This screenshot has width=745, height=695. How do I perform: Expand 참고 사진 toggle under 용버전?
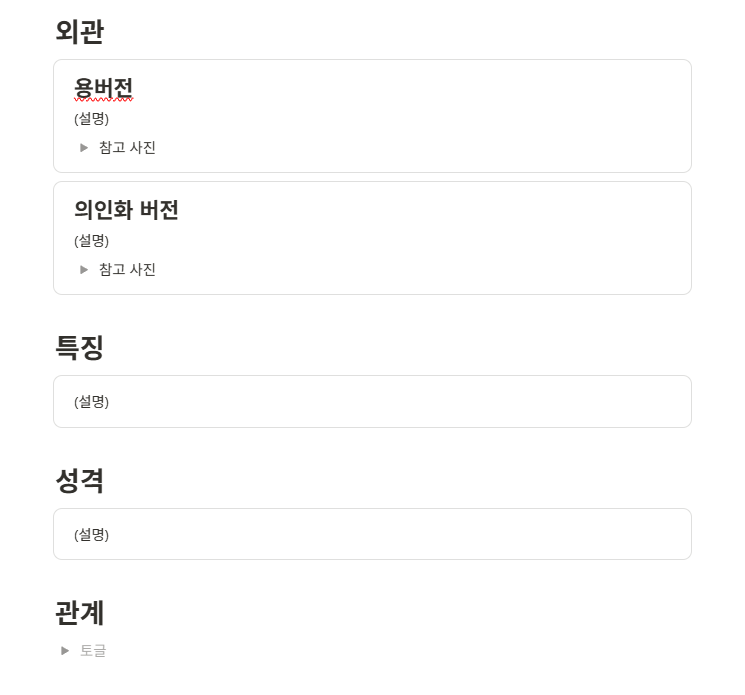[84, 148]
